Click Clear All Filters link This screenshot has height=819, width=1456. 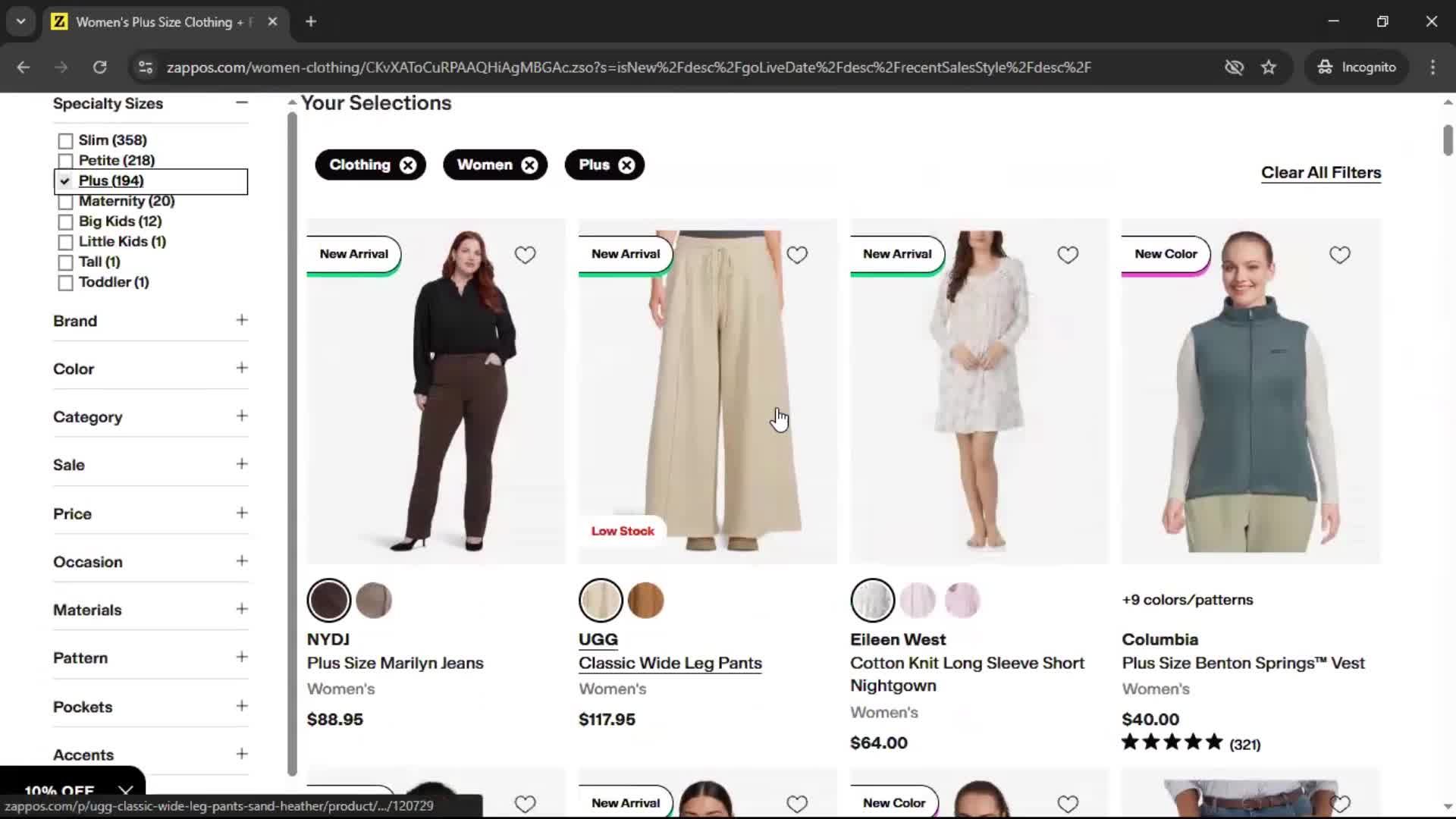(1321, 173)
